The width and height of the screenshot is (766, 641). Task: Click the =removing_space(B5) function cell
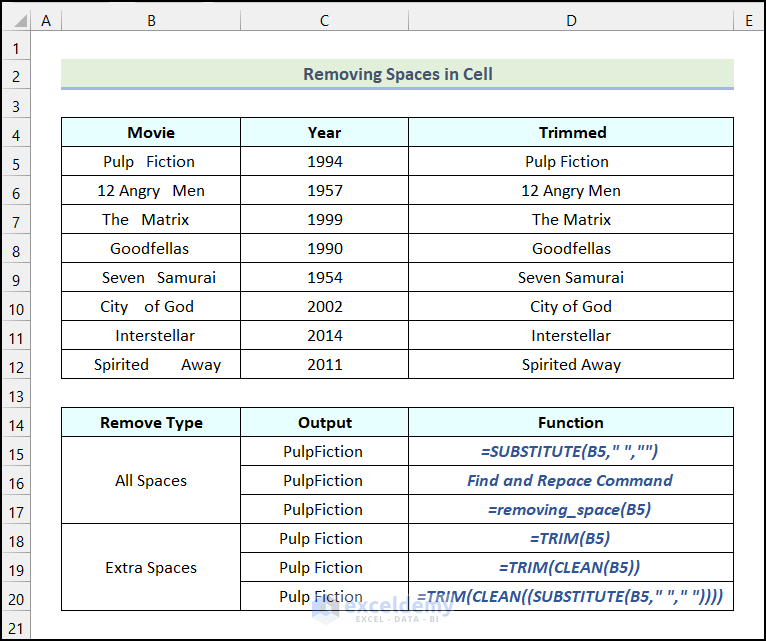570,510
